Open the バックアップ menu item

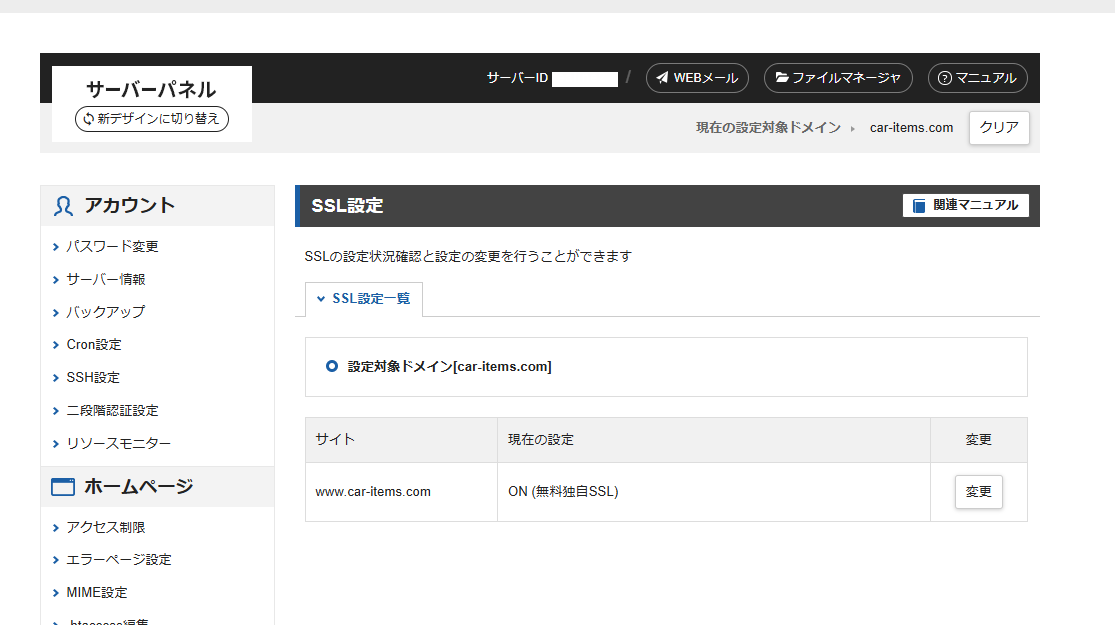(x=105, y=312)
